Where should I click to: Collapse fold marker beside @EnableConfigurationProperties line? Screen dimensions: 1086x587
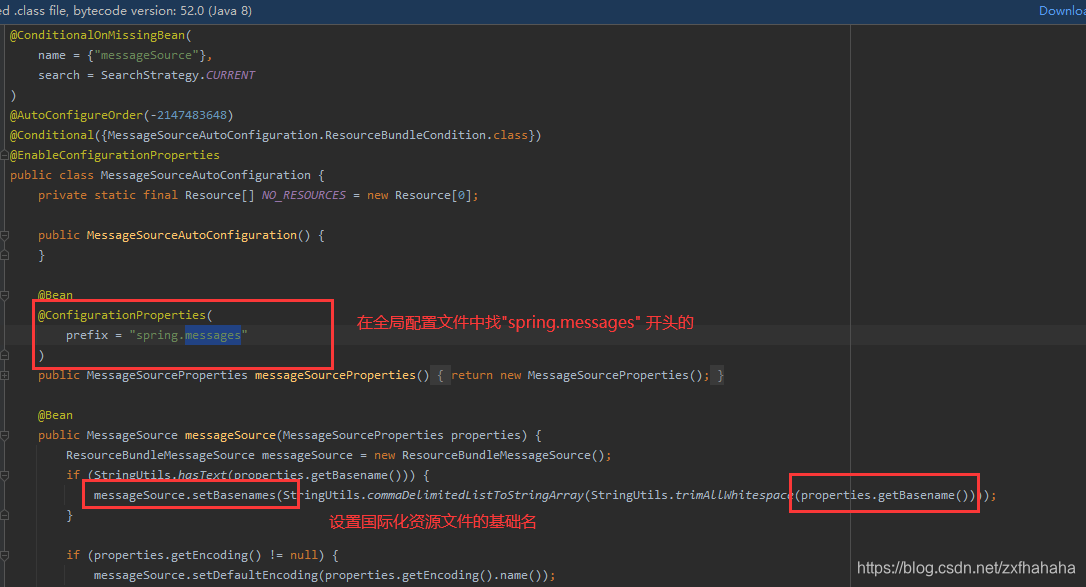coord(4,155)
